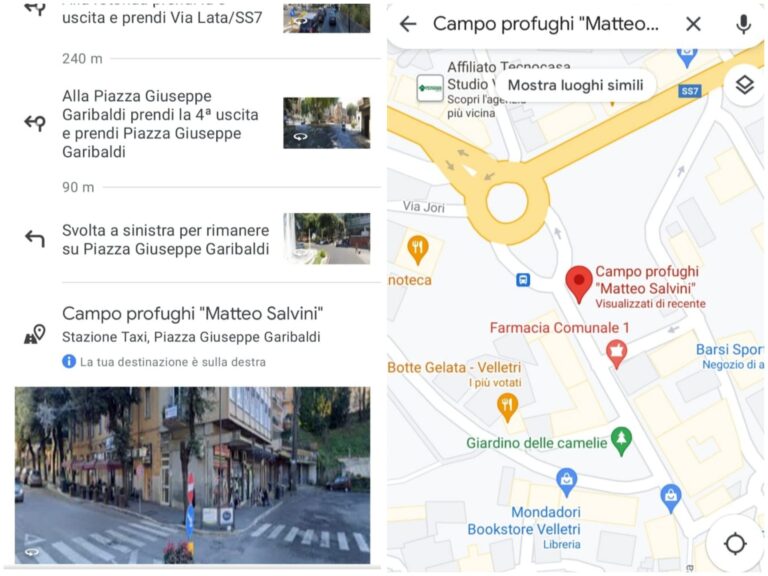Tap the Farmacia Comunale 1 pharmacy marker
This screenshot has width=768, height=576.
617,354
